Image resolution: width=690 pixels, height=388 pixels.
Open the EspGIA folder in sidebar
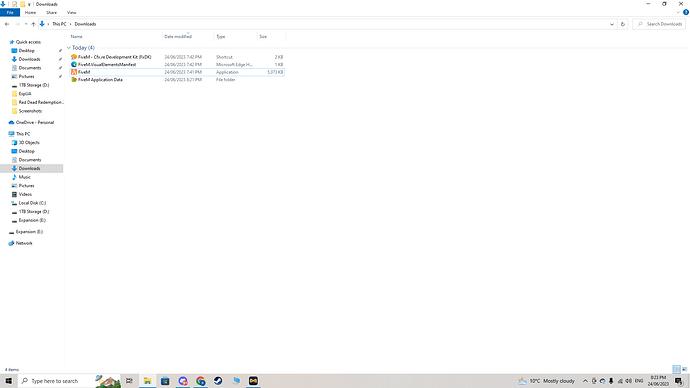click(x=25, y=94)
